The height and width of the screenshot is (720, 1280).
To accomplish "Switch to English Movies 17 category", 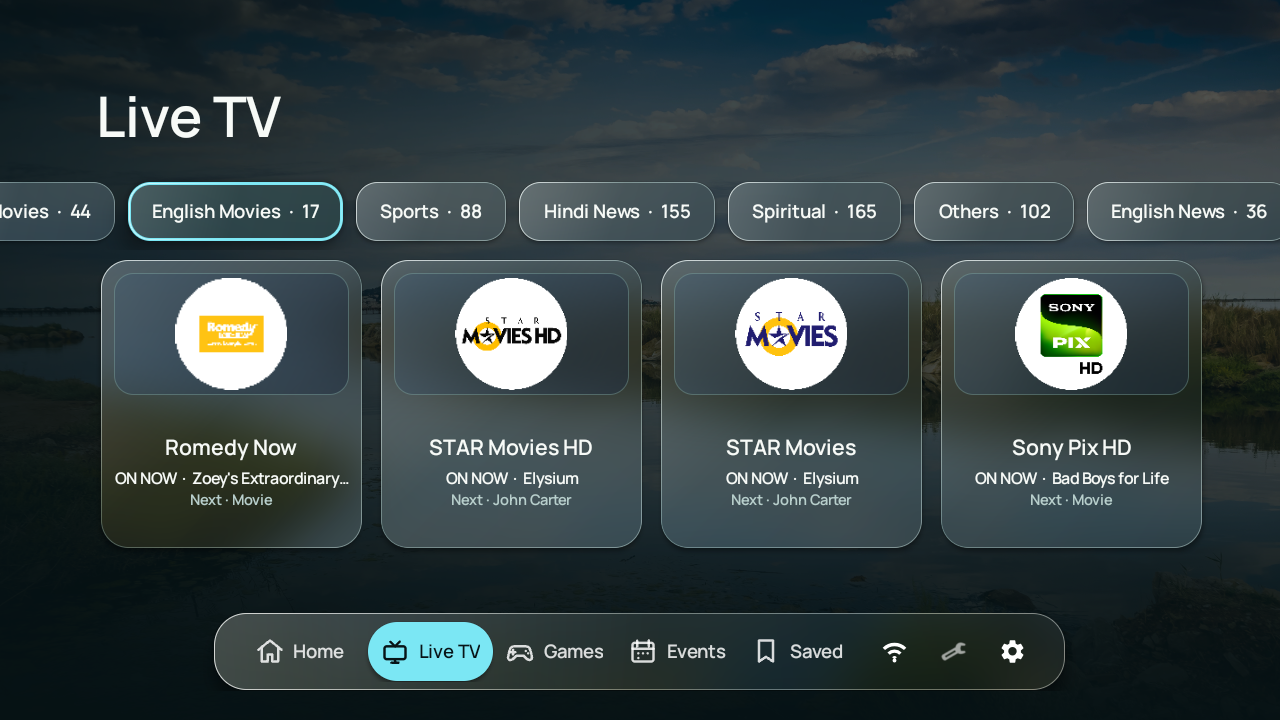I will pyautogui.click(x=236, y=212).
